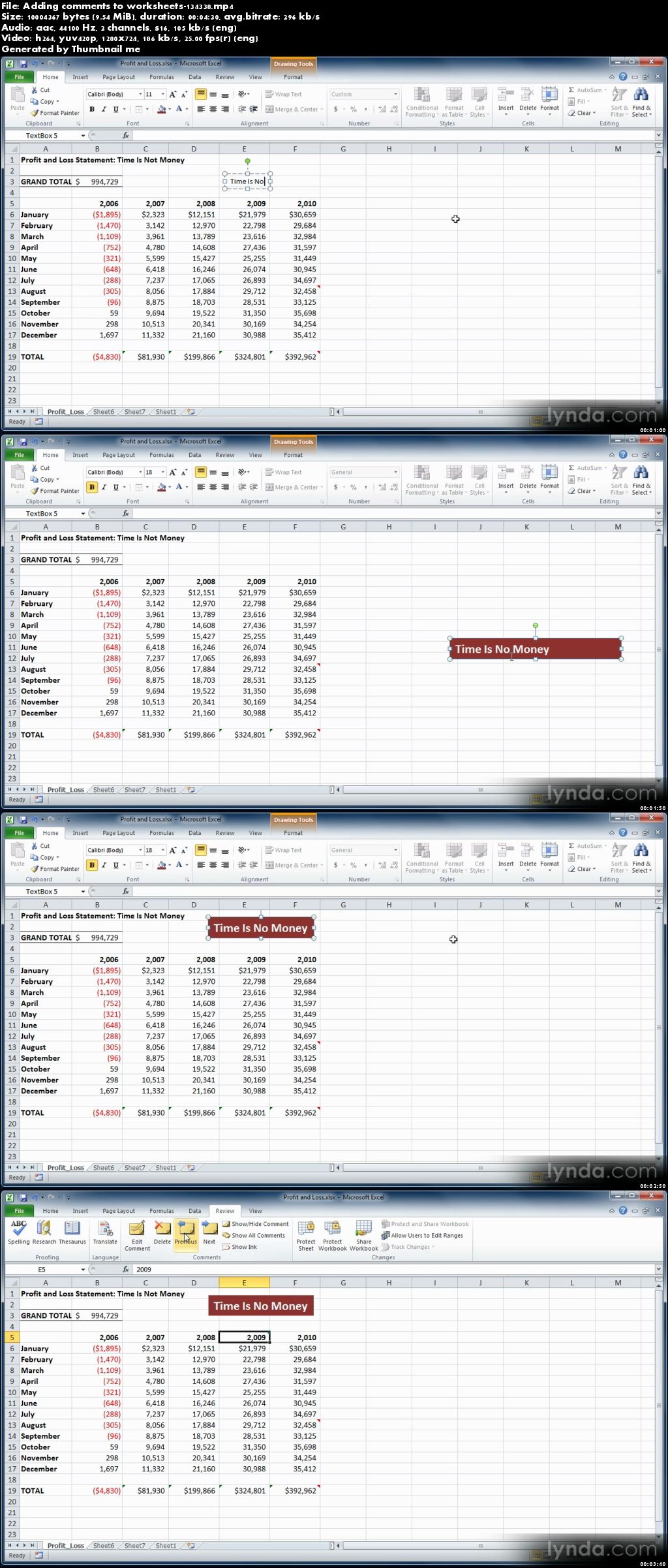Click Format Painter in the first frame's ribbon
Image resolution: width=668 pixels, height=1568 pixels.
[55, 113]
